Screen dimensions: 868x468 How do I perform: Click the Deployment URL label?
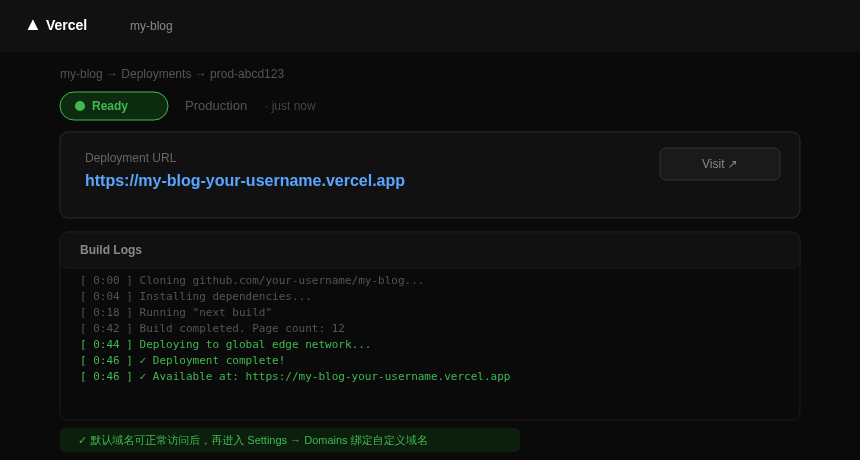pos(130,158)
